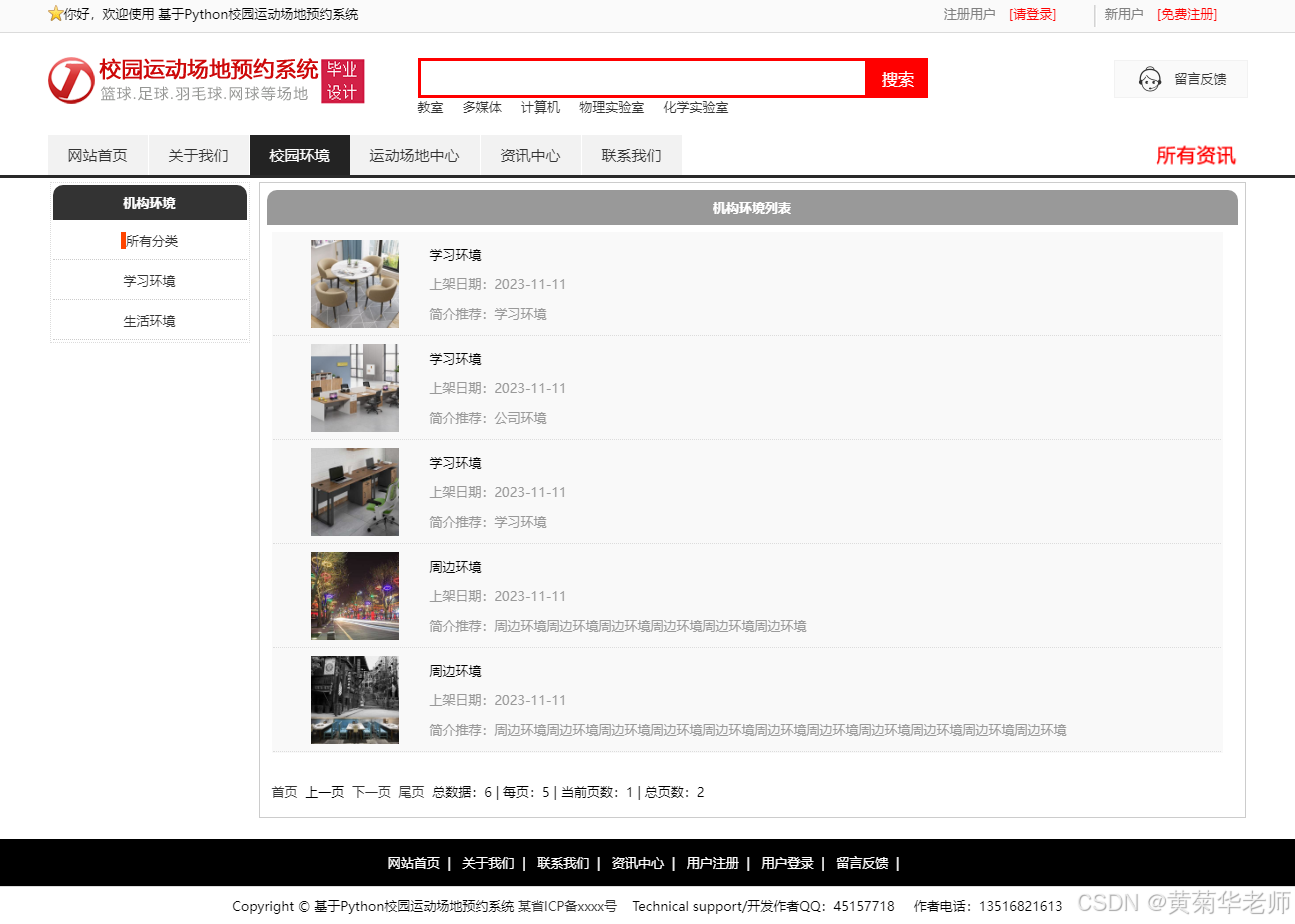Open 用户注册 link in the footer
The image size is (1295, 924).
point(712,862)
